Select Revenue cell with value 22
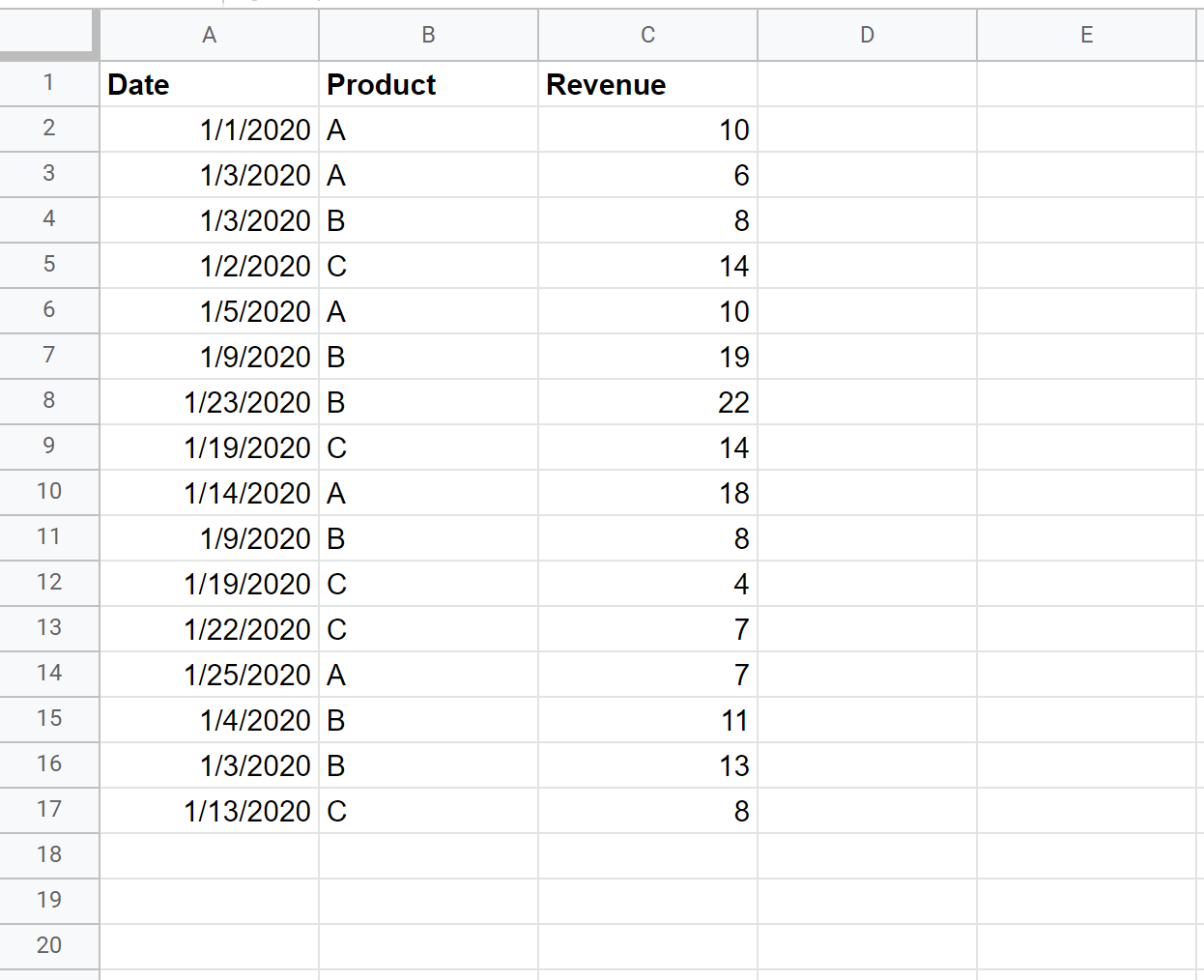Image resolution: width=1204 pixels, height=980 pixels. coord(647,402)
